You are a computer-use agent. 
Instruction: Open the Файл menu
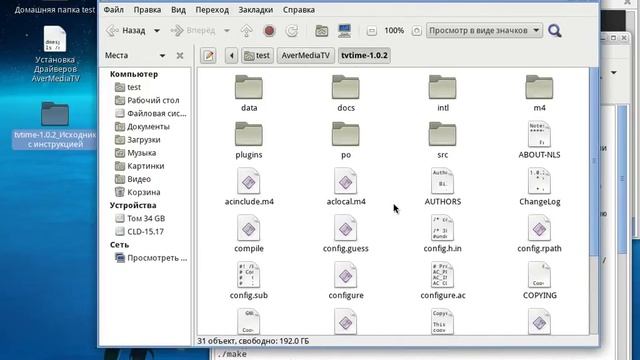(x=113, y=9)
